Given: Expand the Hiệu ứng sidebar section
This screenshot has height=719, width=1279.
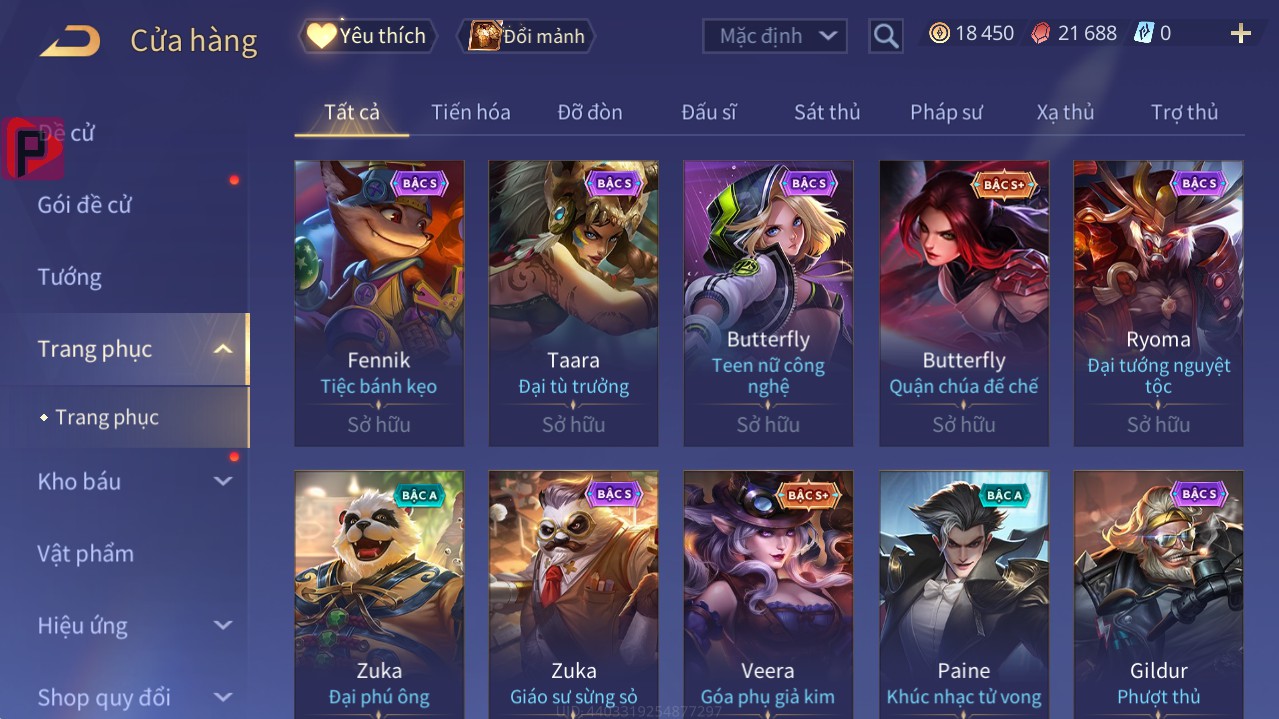Looking at the screenshot, I should (223, 625).
